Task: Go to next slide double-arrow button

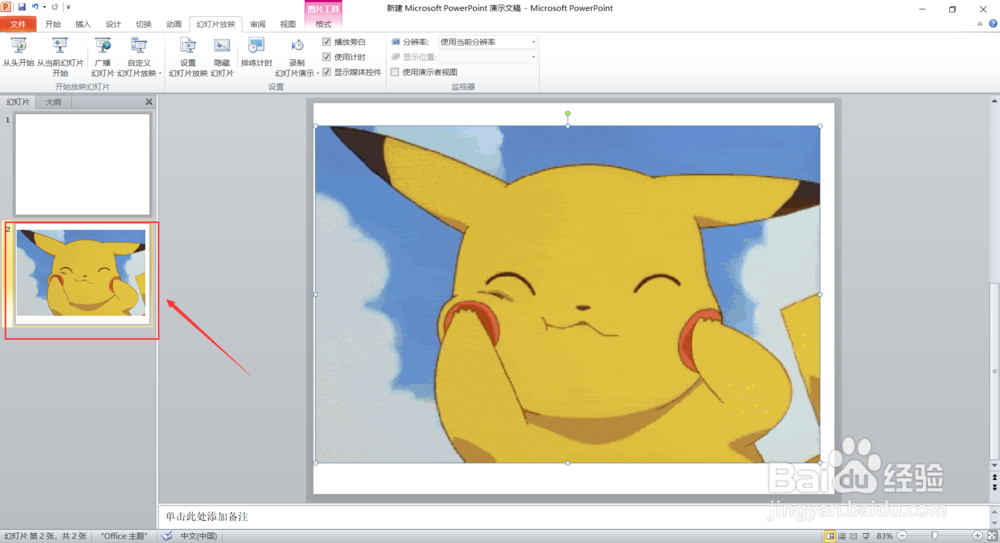Action: click(994, 487)
